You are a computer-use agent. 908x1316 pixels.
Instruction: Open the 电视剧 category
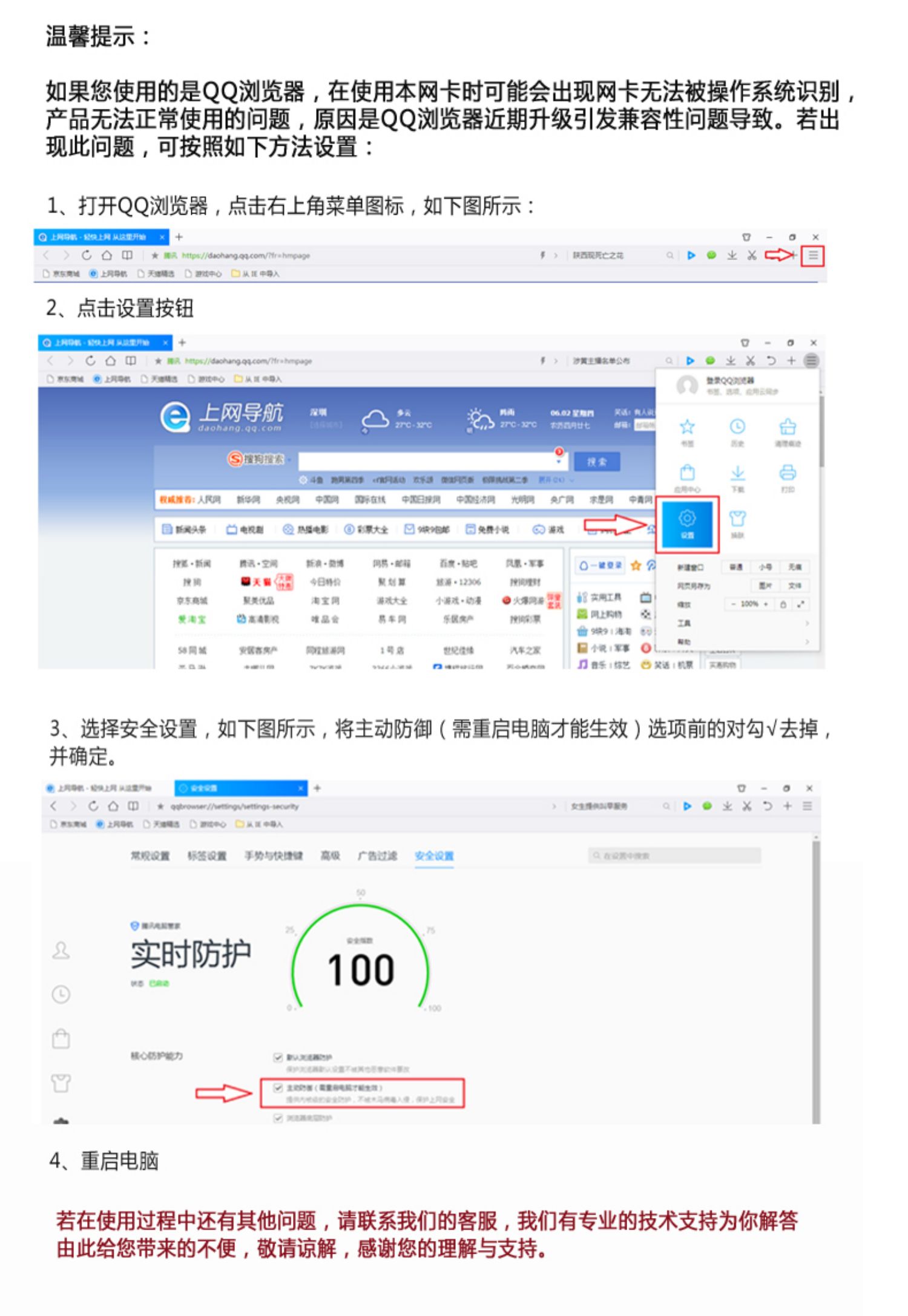[x=245, y=529]
